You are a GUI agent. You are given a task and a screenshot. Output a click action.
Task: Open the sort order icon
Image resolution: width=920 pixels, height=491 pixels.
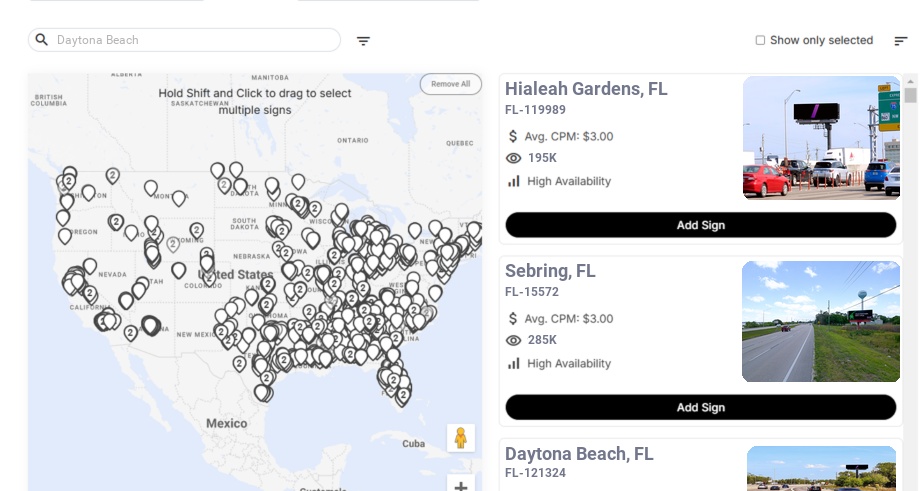click(900, 41)
